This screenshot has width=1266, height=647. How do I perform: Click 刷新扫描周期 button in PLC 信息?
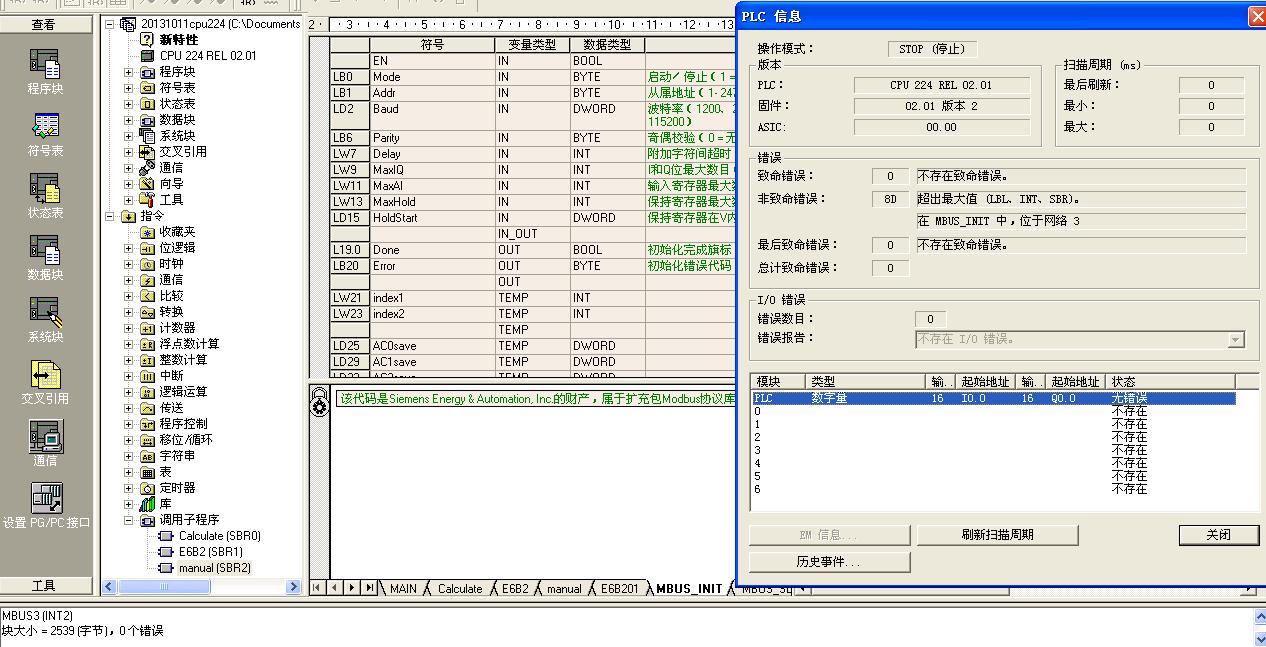click(997, 535)
